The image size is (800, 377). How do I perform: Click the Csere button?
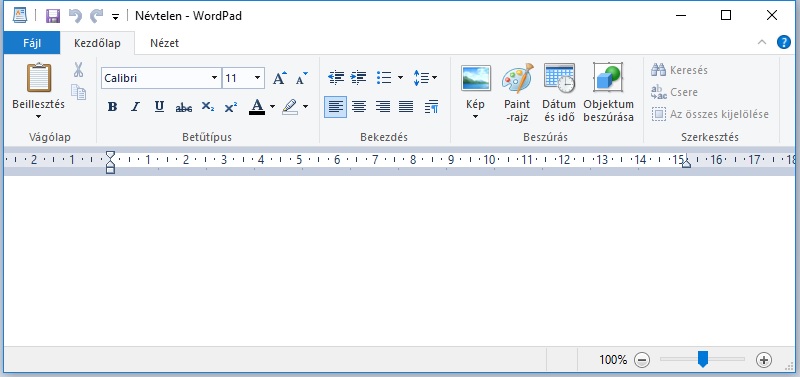point(674,92)
